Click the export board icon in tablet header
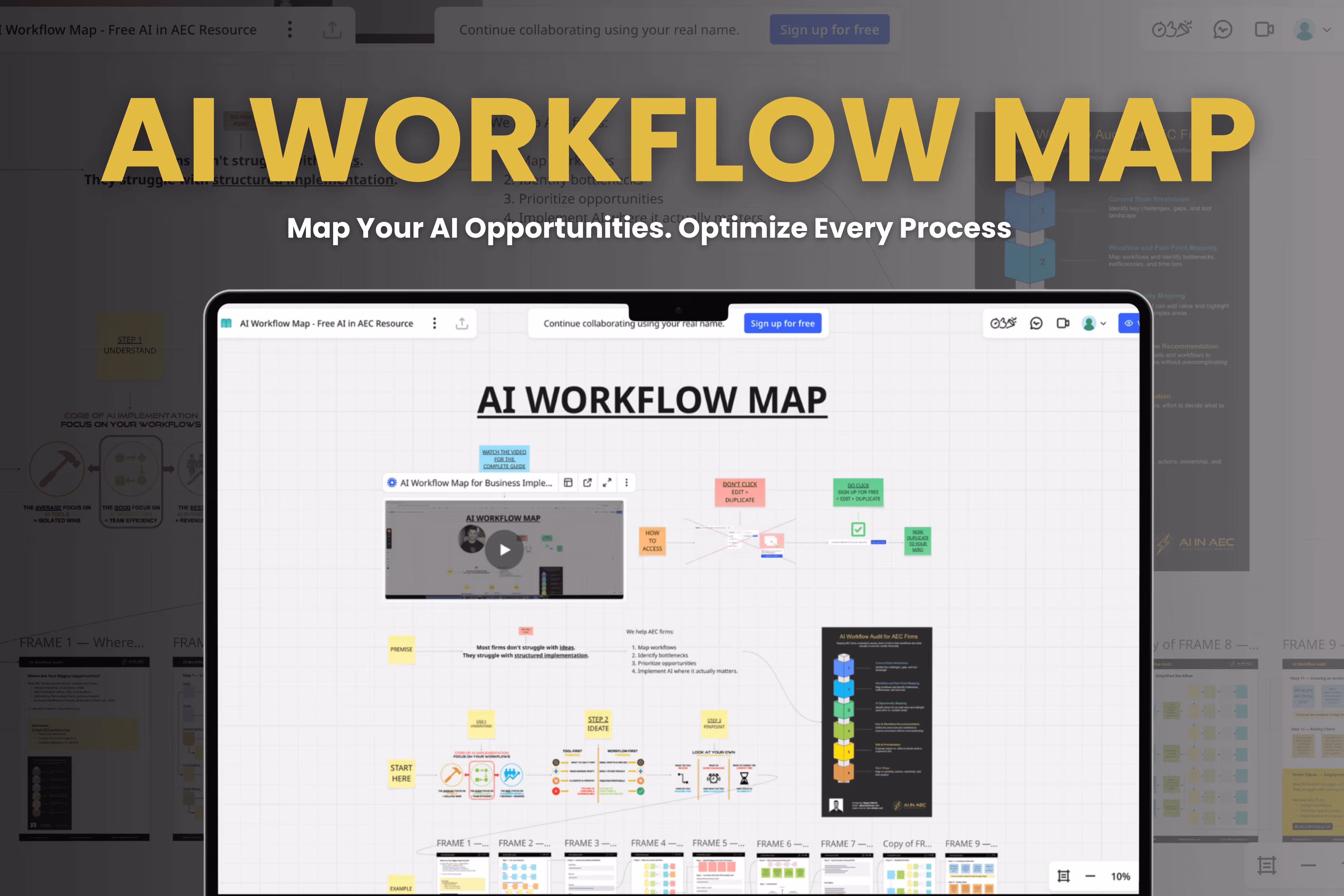Screen dimensions: 1344x896 click(x=462, y=323)
